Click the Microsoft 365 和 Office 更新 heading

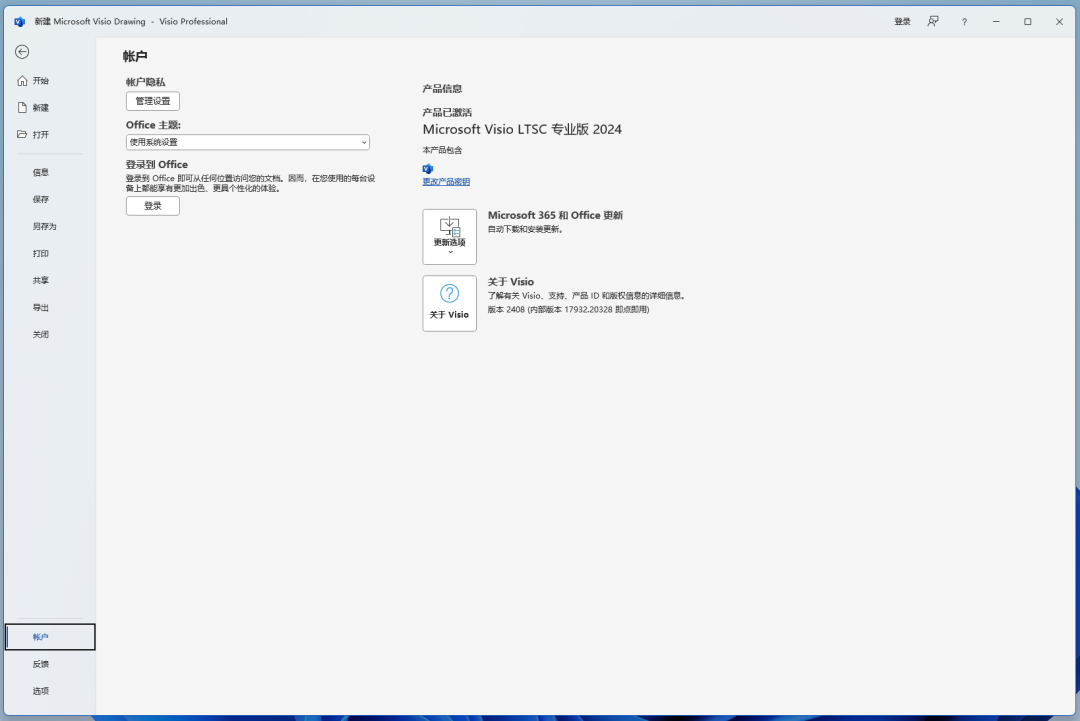pyautogui.click(x=555, y=216)
